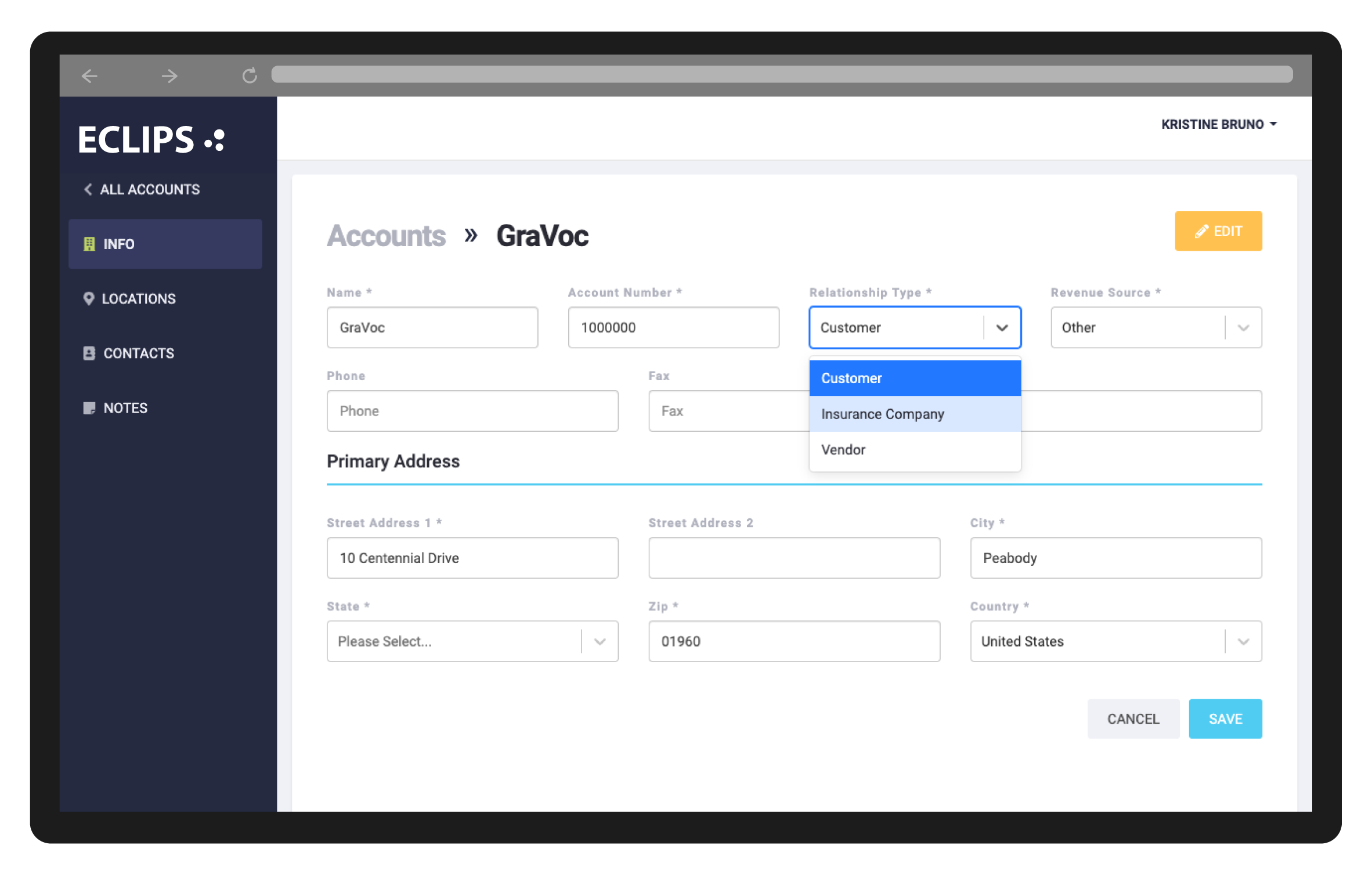
Task: Click the Street Address 2 field
Action: [x=794, y=558]
